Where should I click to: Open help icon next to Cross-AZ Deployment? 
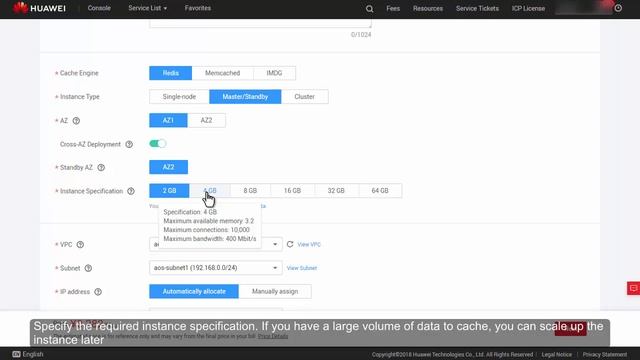pos(129,144)
